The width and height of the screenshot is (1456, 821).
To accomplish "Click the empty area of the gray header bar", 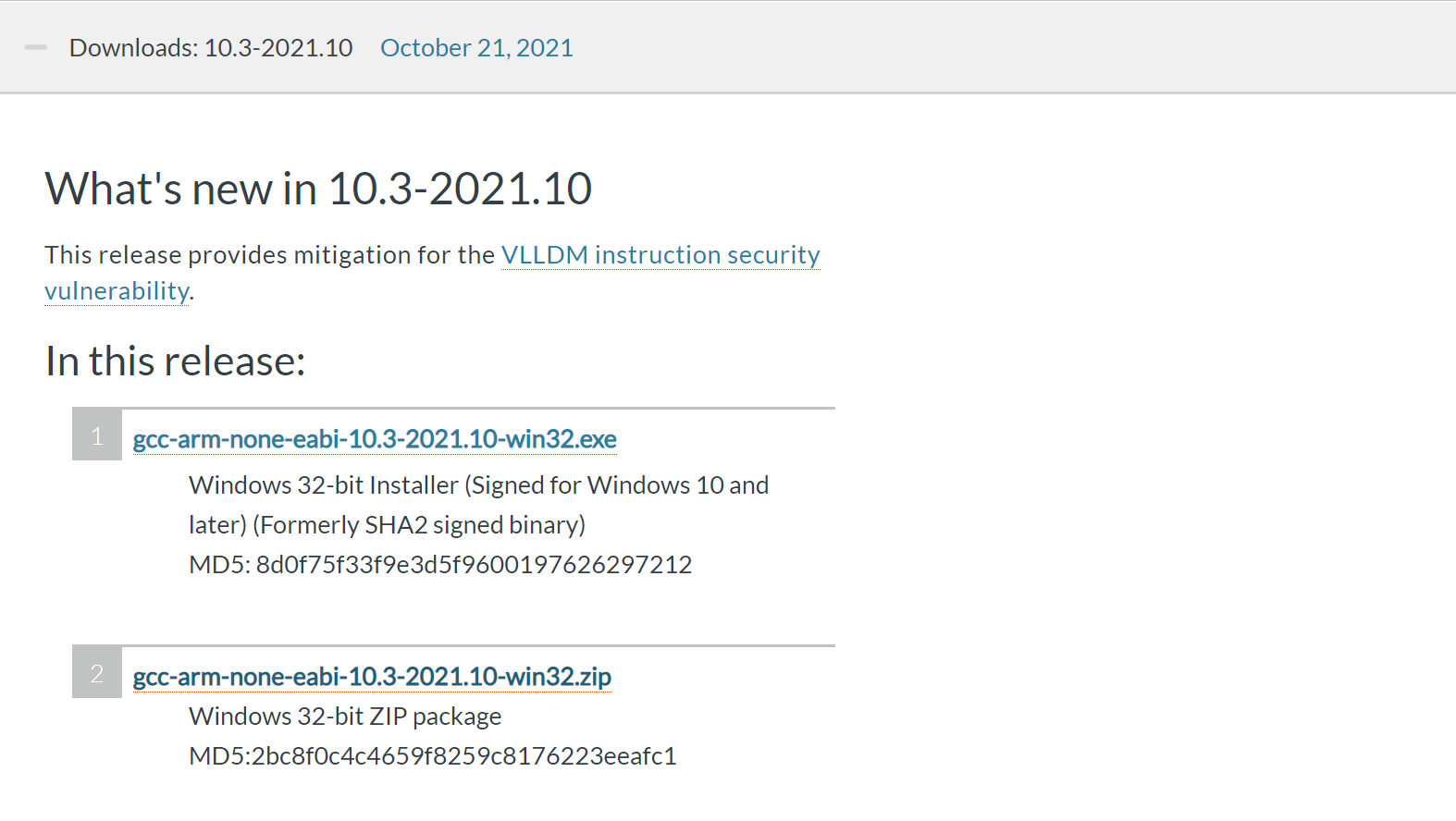I will [x=1018, y=48].
